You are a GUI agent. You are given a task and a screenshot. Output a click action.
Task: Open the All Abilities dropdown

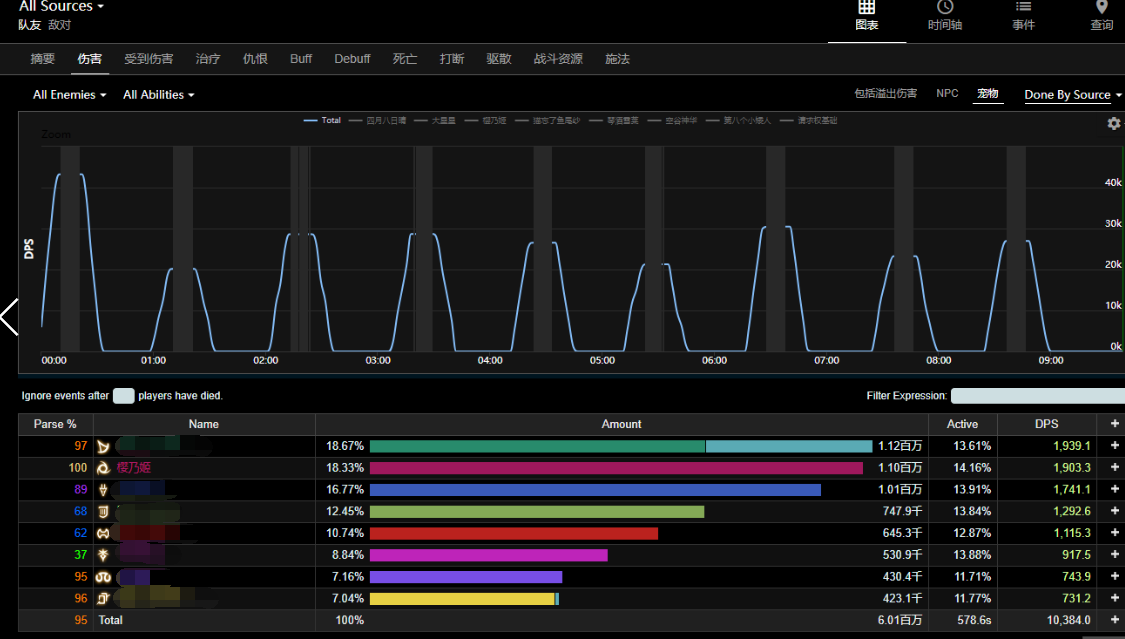coord(158,95)
